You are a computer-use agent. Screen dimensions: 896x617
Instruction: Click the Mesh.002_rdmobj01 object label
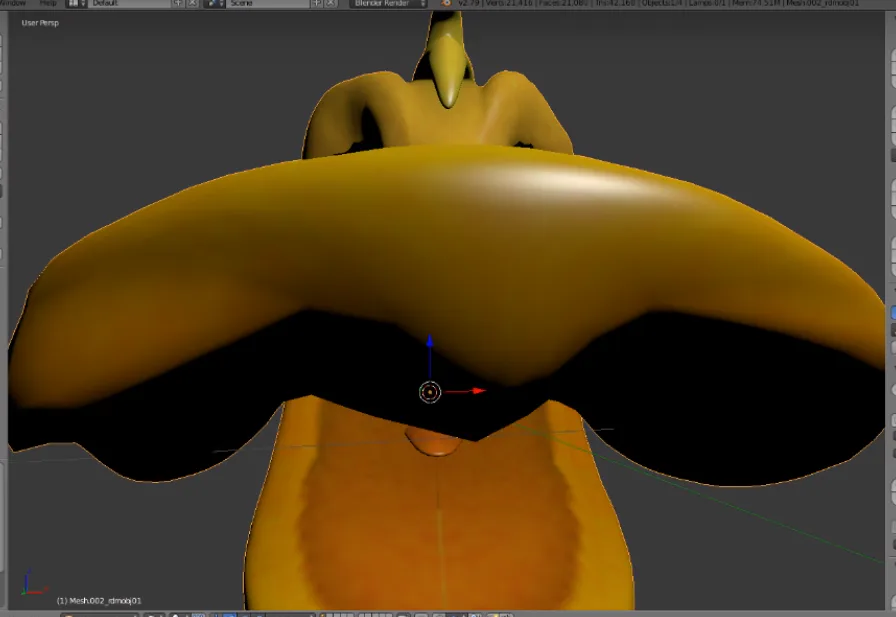click(x=99, y=600)
